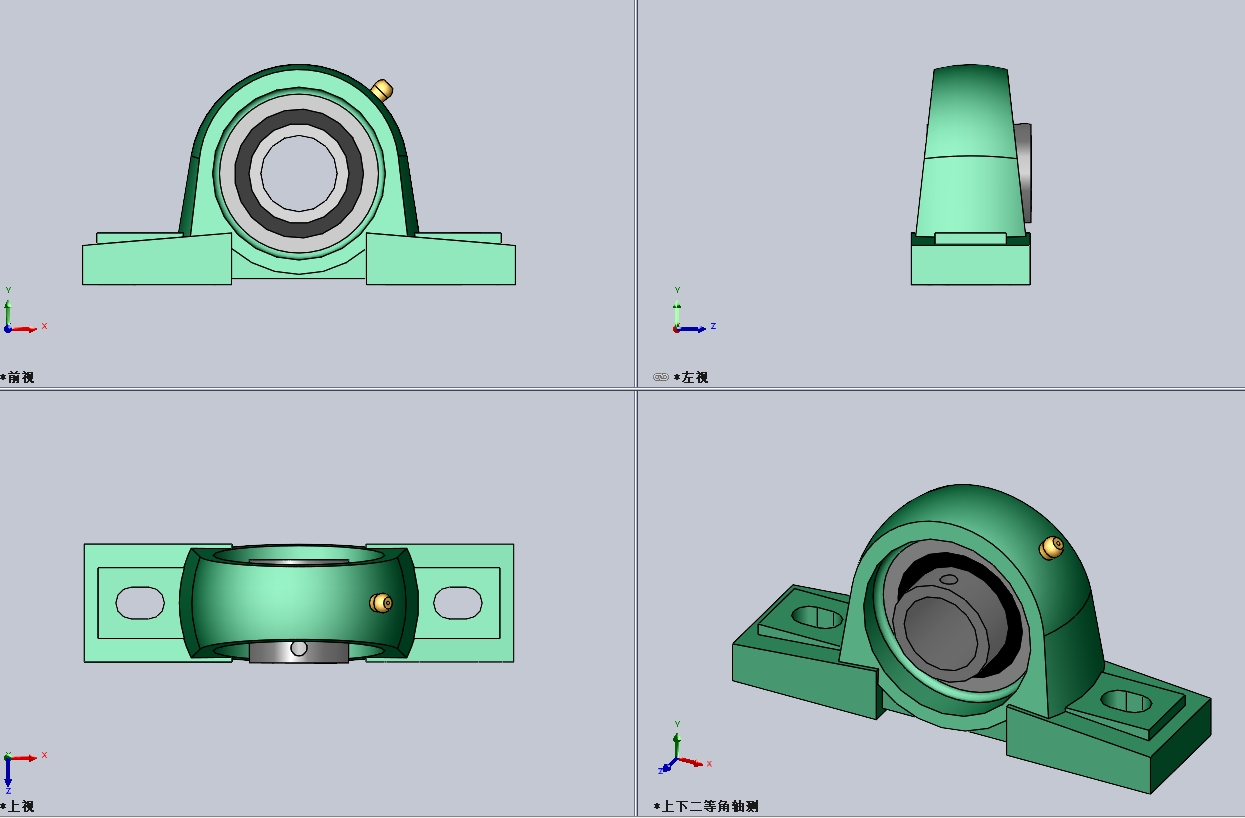1245x818 pixels.
Task: Select the yellow grease nipple in isometric view
Action: (1051, 547)
